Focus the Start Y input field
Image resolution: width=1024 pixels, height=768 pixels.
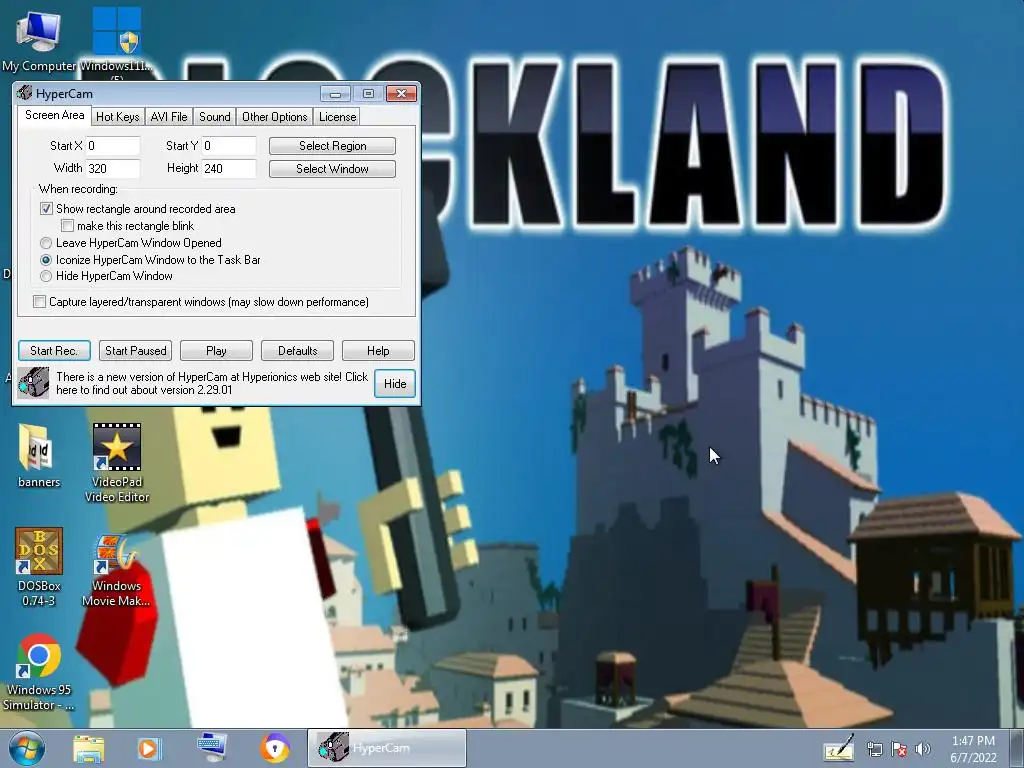point(229,146)
